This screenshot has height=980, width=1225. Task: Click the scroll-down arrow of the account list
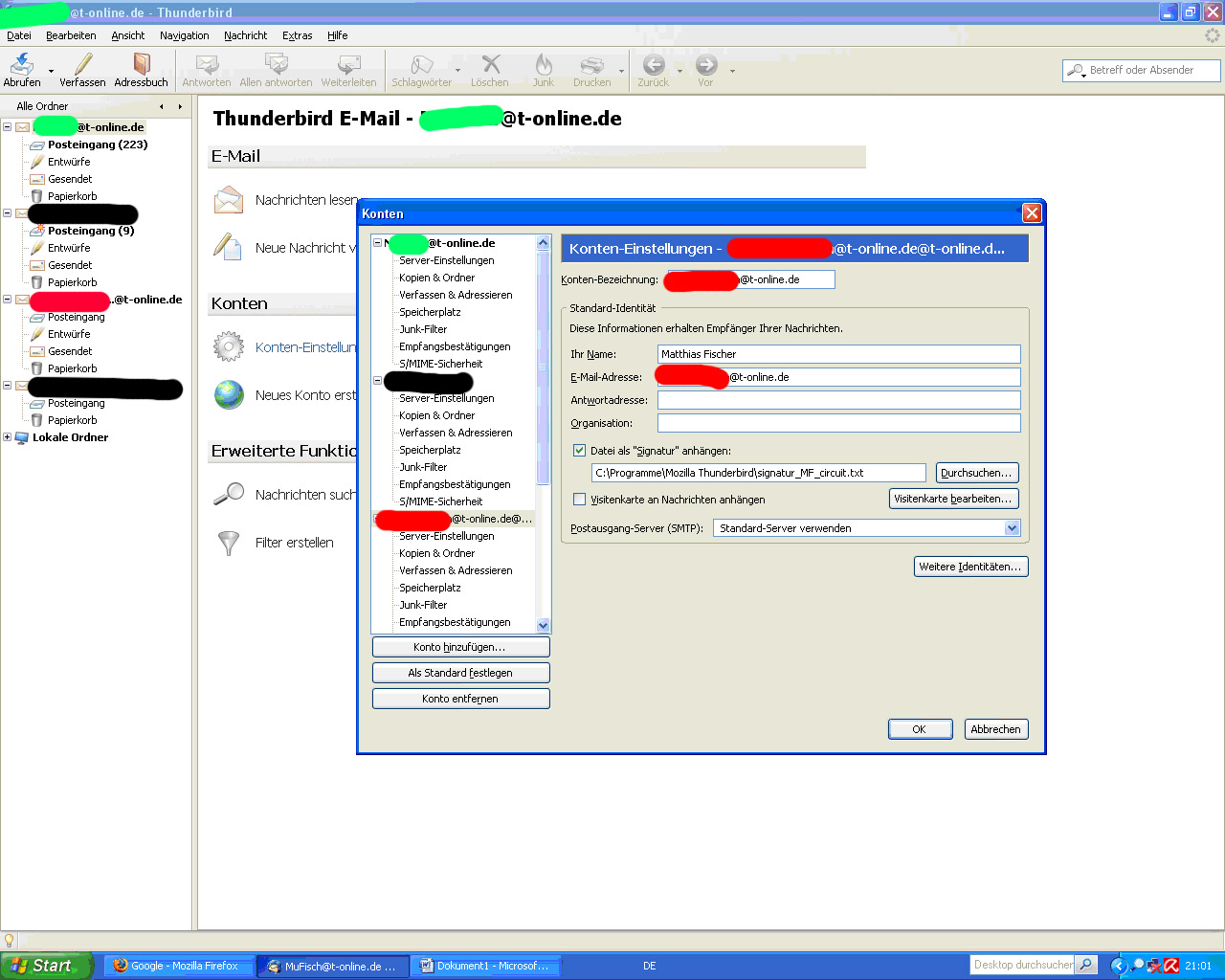pyautogui.click(x=544, y=626)
